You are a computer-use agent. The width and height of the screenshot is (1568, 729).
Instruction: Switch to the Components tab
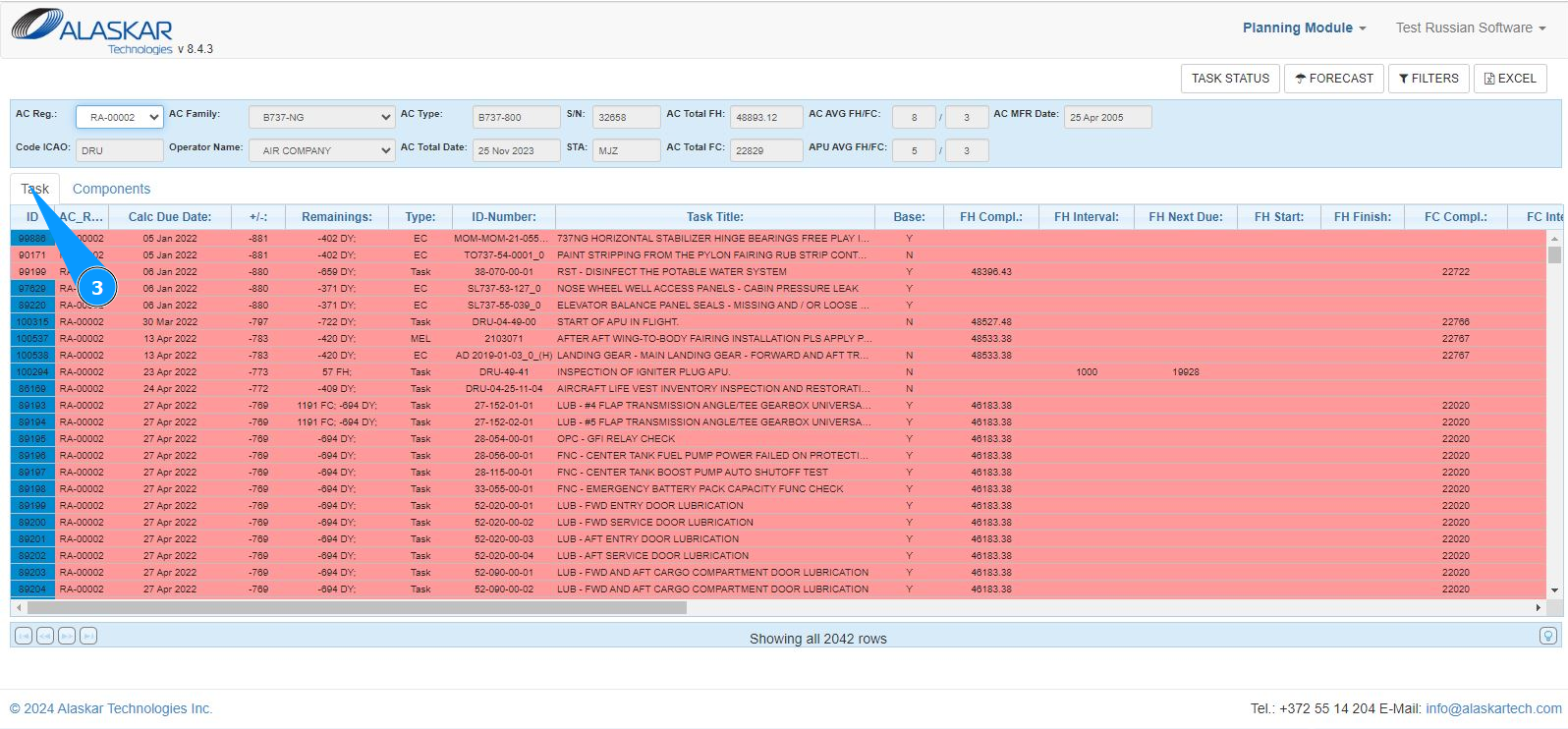tap(111, 189)
